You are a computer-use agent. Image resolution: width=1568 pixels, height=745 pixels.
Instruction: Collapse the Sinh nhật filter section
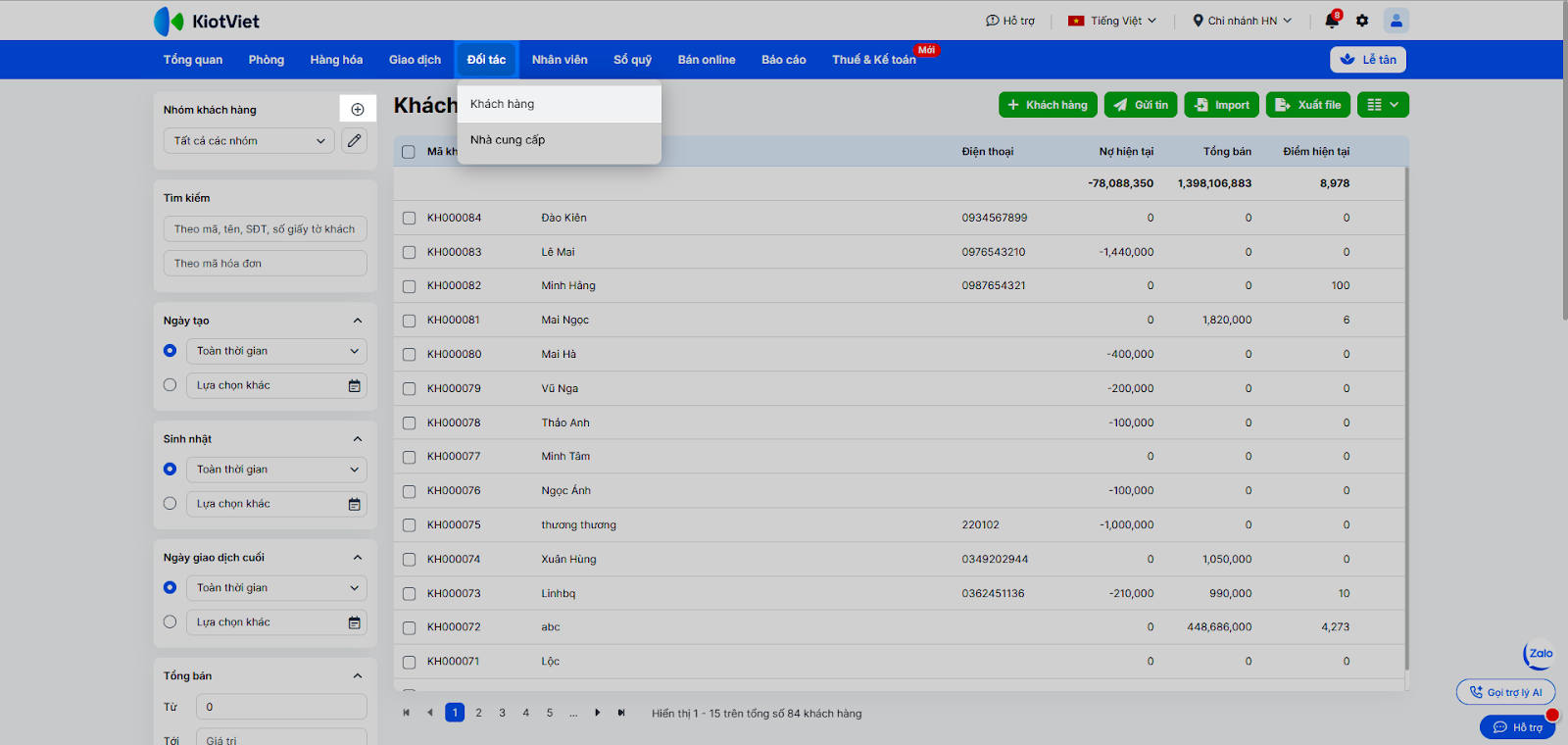358,439
